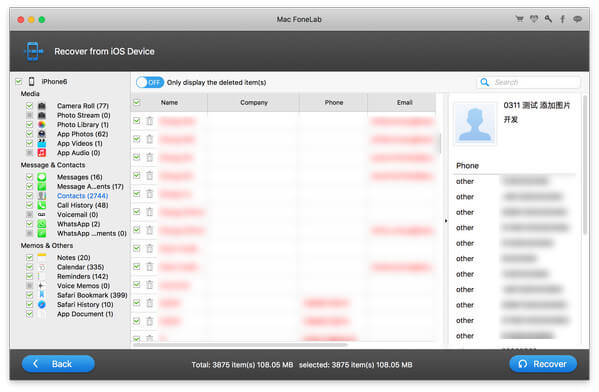Click the search magnifier icon
Screen dimensions: 599x392
coord(484,82)
